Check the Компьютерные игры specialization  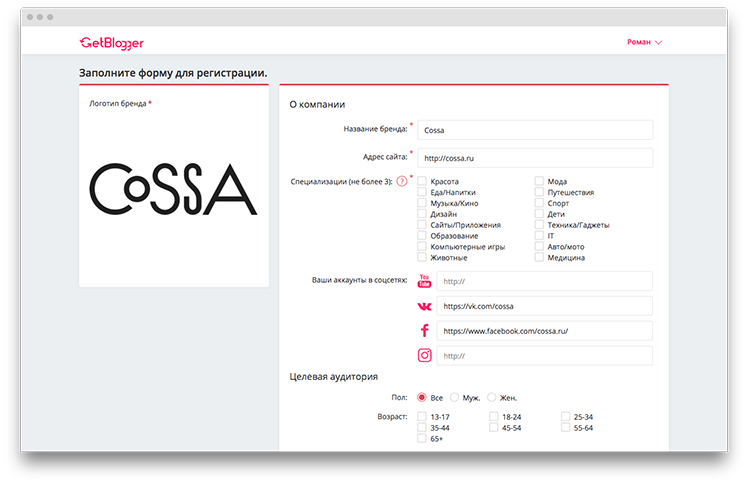click(x=422, y=247)
